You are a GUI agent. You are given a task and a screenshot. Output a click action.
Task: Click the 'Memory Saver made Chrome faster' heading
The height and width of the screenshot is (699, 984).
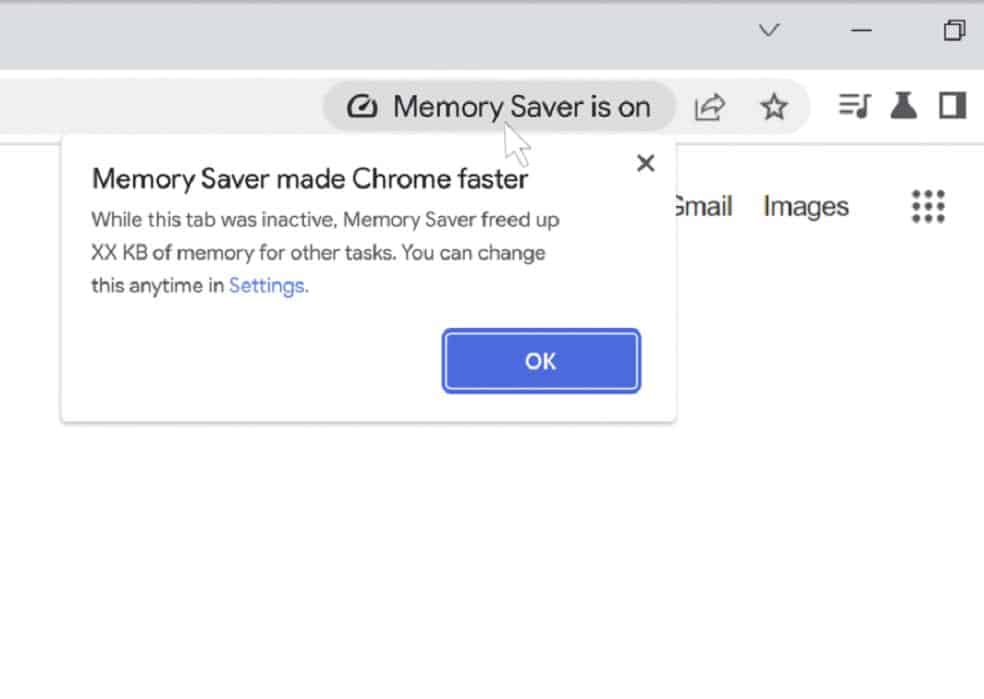309,179
